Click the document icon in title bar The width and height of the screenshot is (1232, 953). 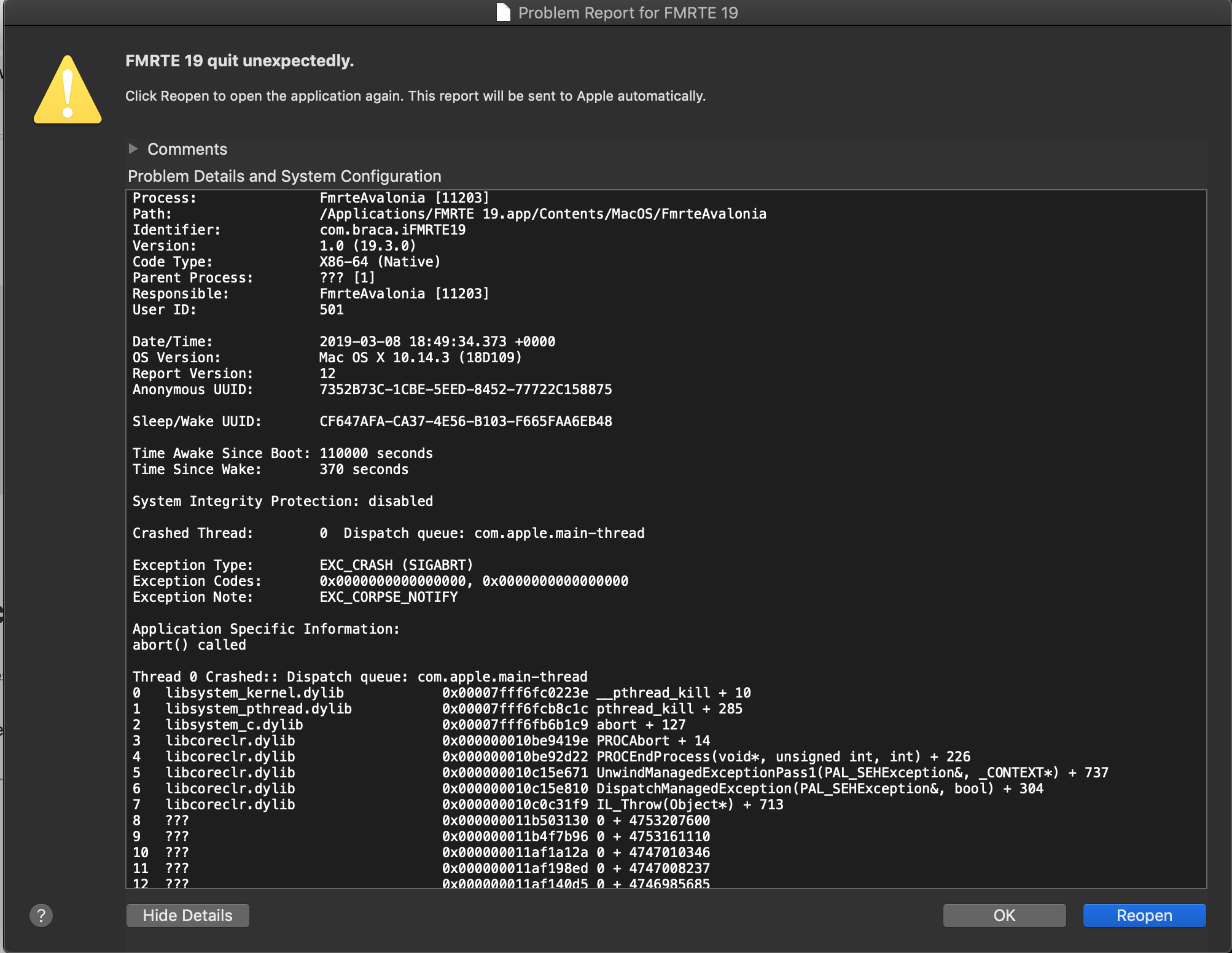[x=503, y=12]
